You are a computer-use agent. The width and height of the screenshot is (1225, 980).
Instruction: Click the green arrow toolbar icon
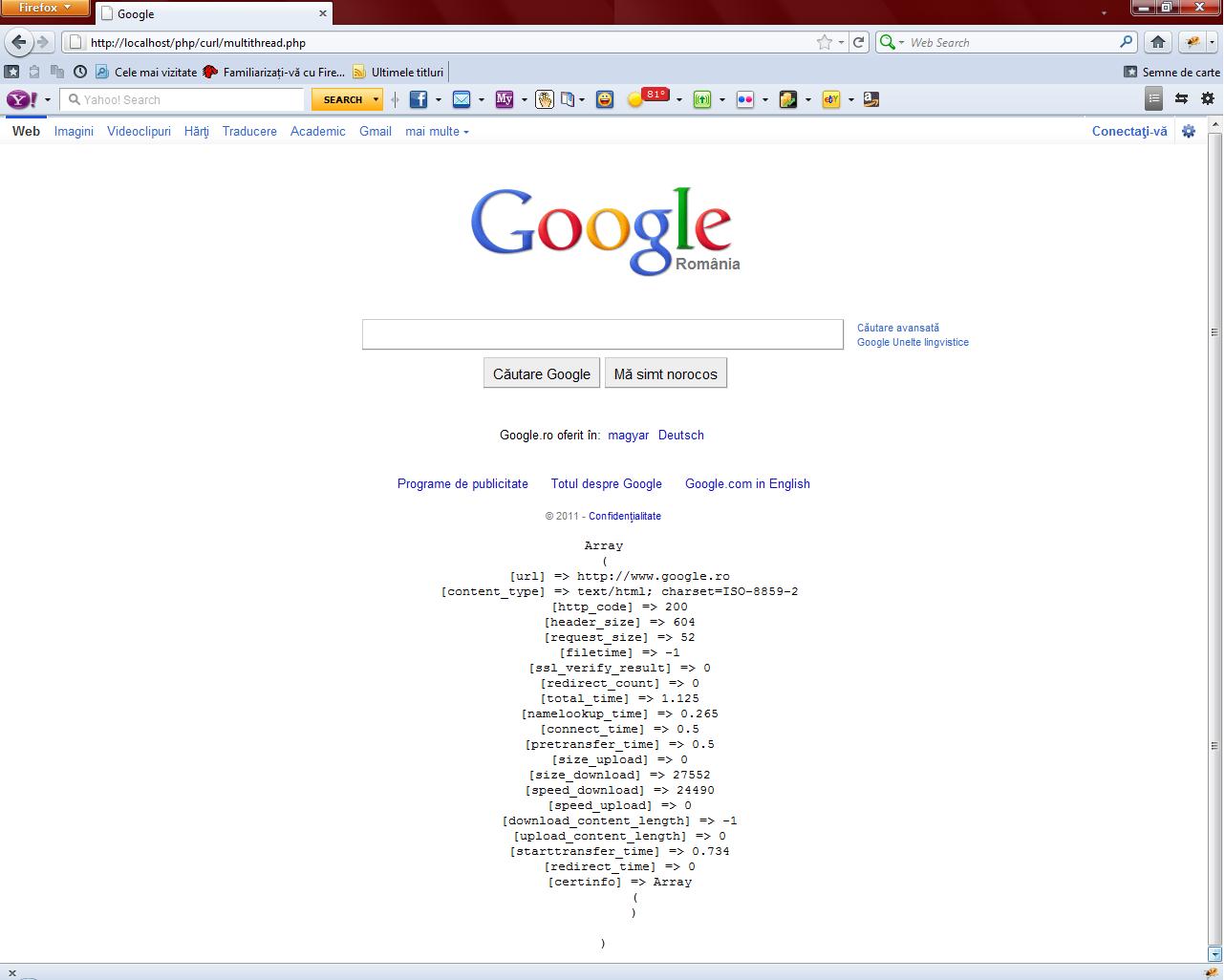click(x=702, y=99)
